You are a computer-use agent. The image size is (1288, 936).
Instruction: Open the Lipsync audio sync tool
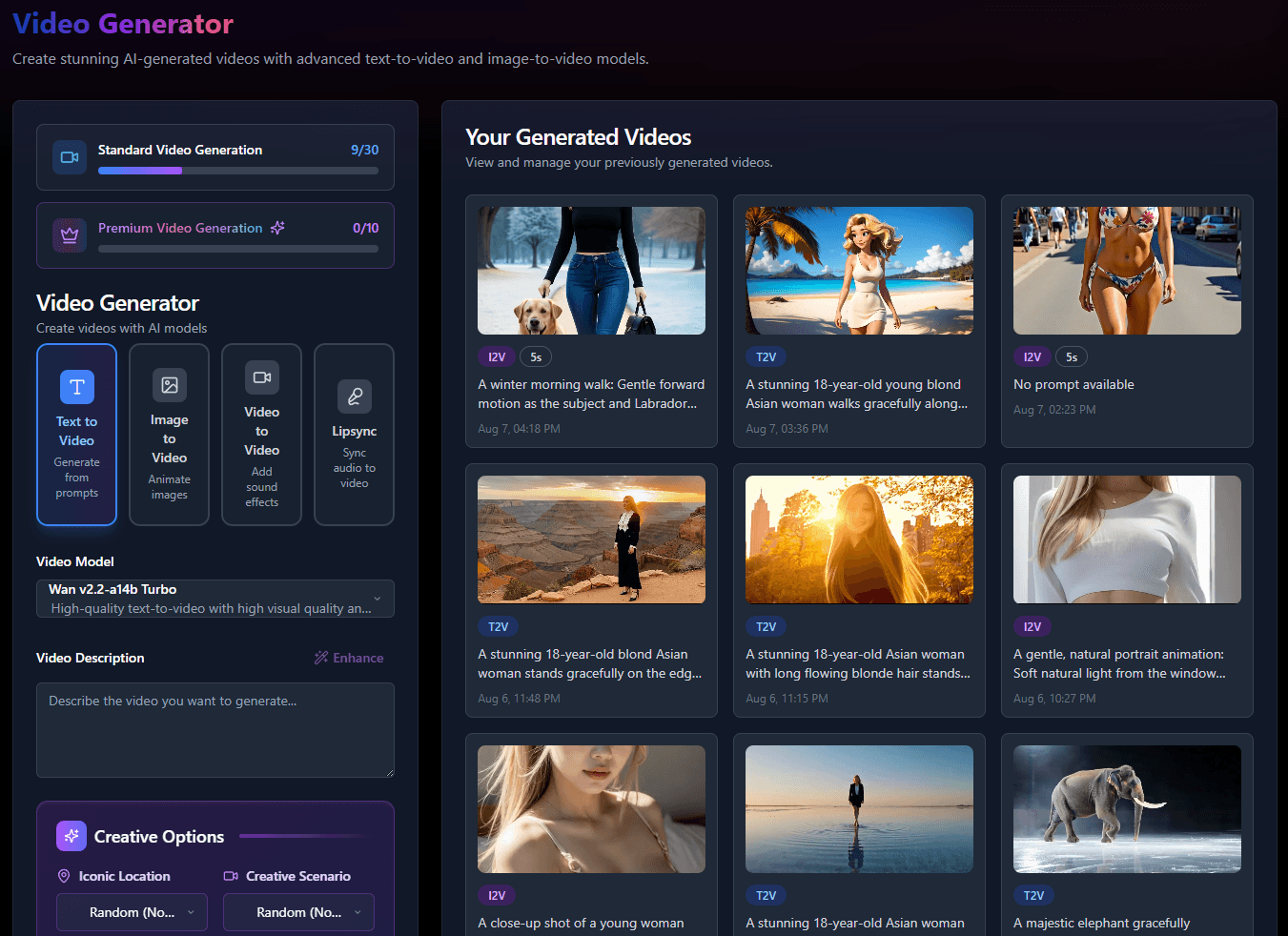click(354, 434)
